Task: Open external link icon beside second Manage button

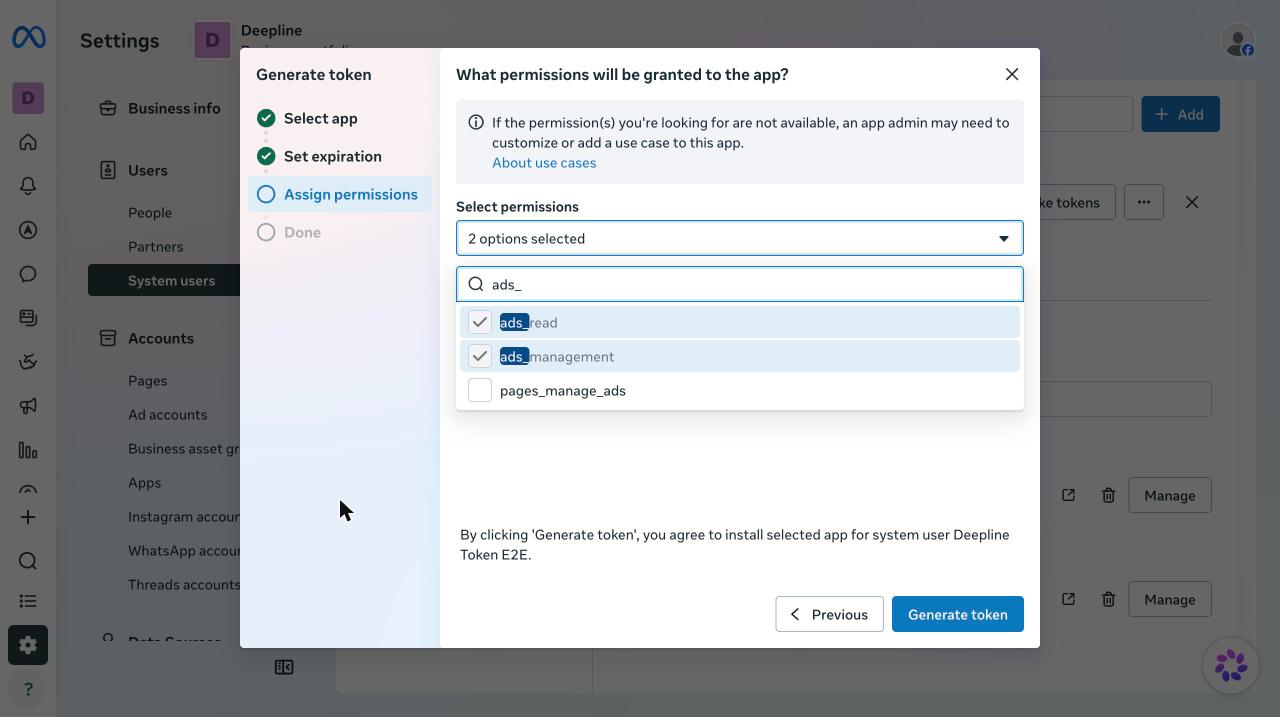Action: 1068,599
